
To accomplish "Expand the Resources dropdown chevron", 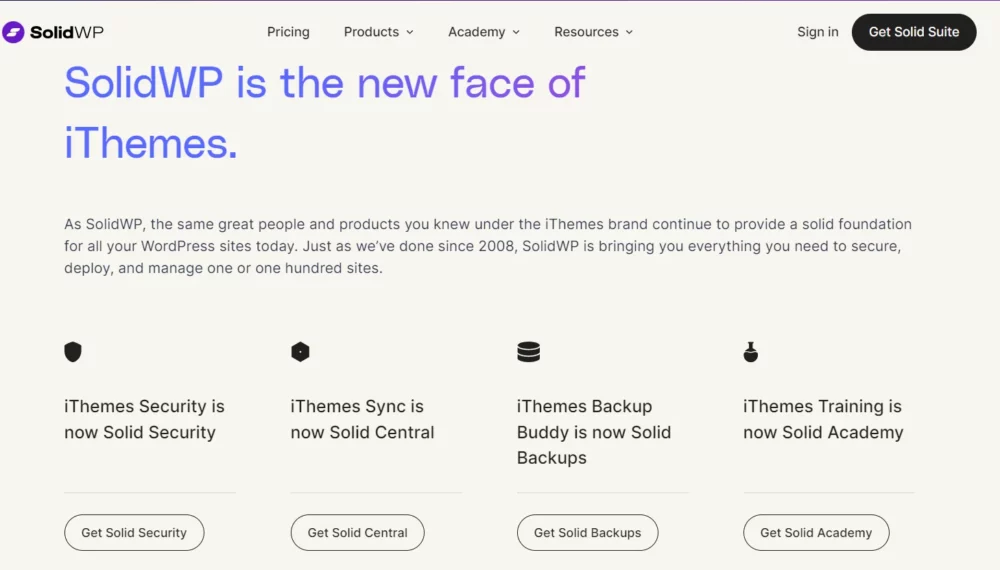I will (x=629, y=32).
